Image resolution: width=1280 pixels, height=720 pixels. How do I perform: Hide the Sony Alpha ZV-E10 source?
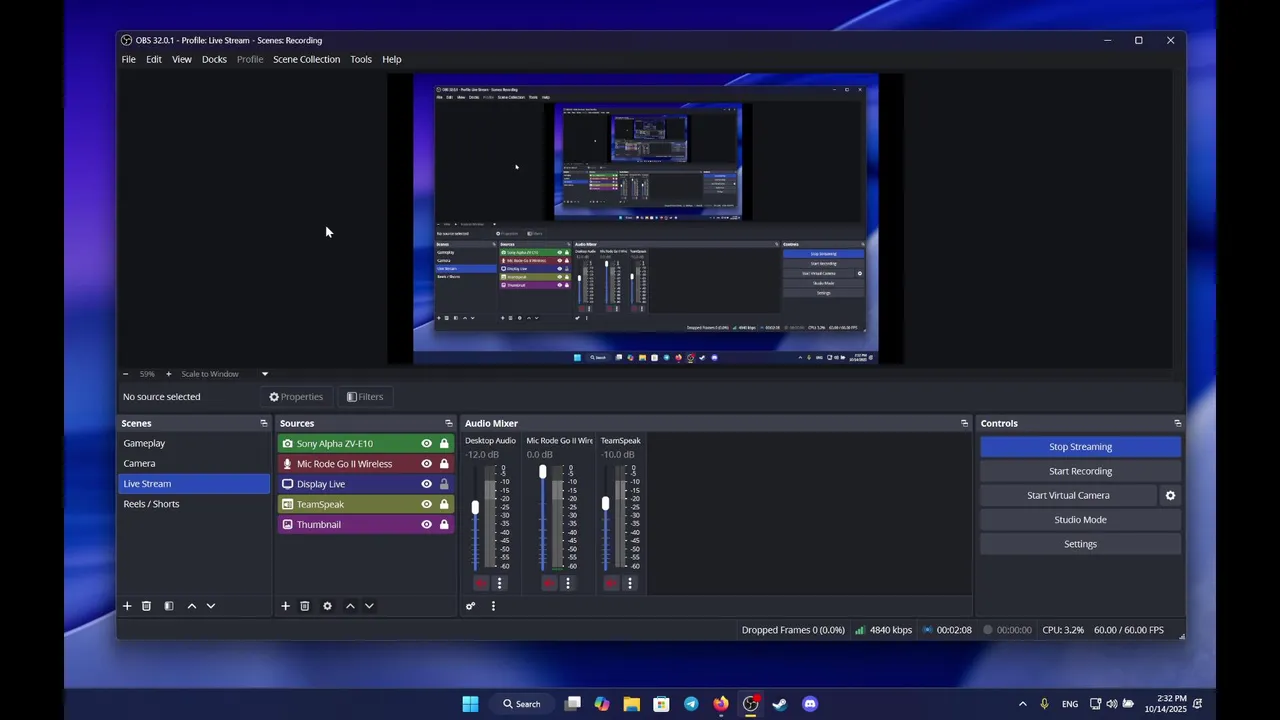click(x=427, y=444)
